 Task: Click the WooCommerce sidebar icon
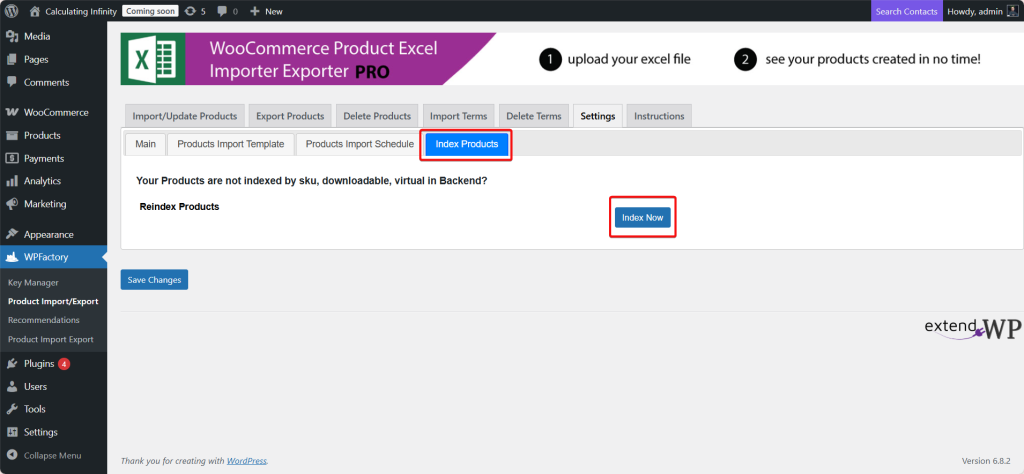[x=11, y=112]
